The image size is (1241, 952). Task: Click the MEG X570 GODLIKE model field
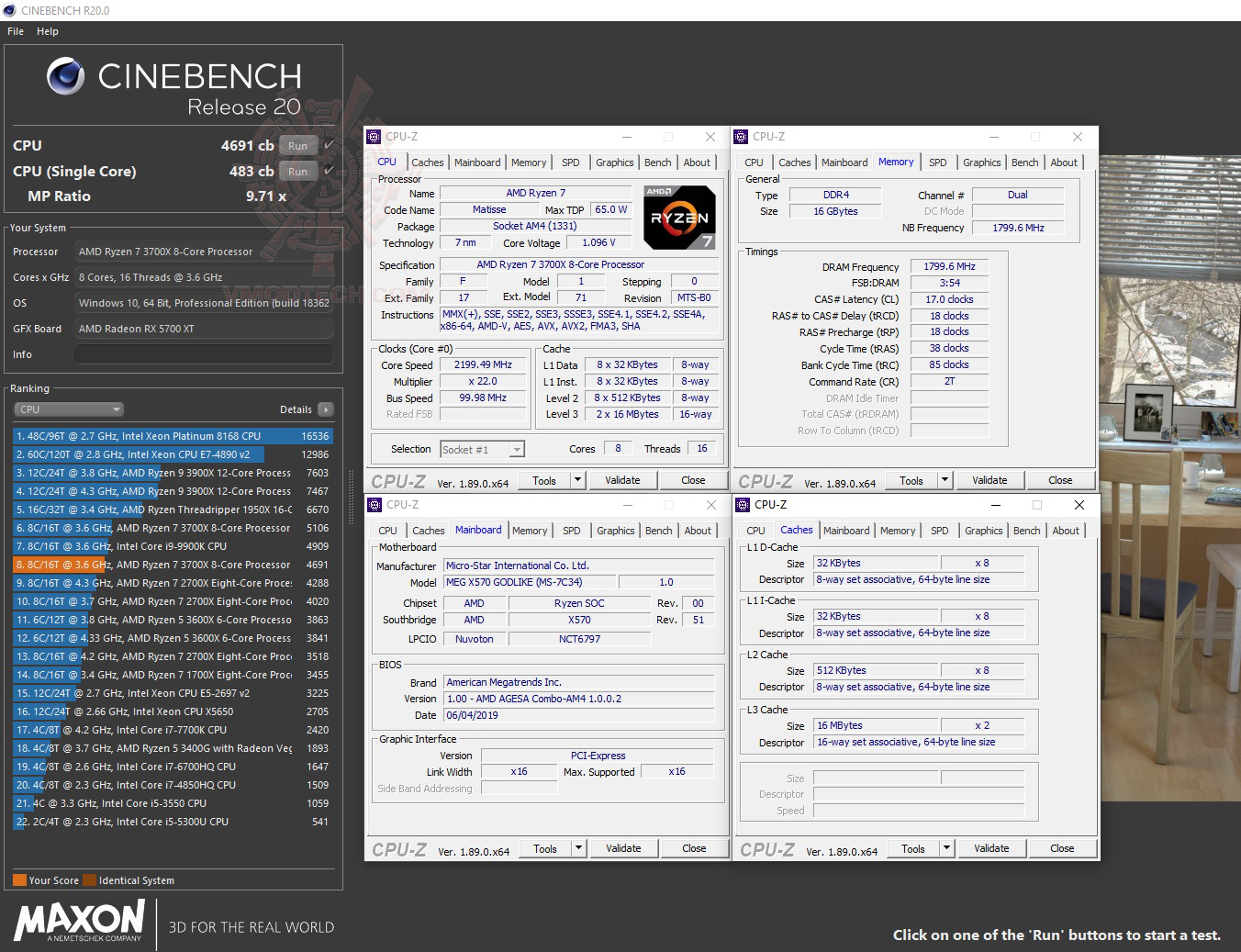click(529, 582)
